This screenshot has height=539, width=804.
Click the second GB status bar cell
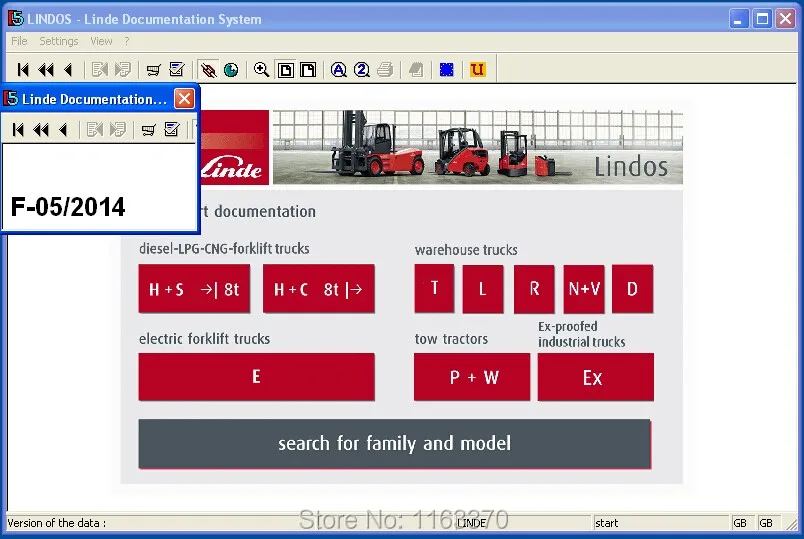pyautogui.click(x=766, y=523)
